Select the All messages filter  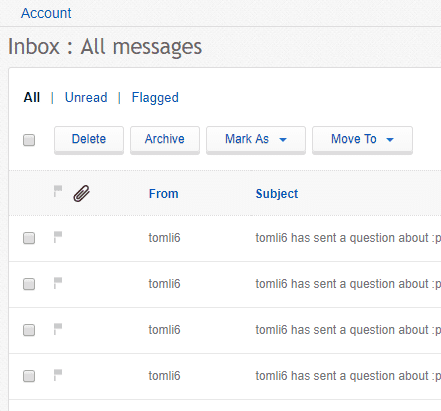[32, 98]
